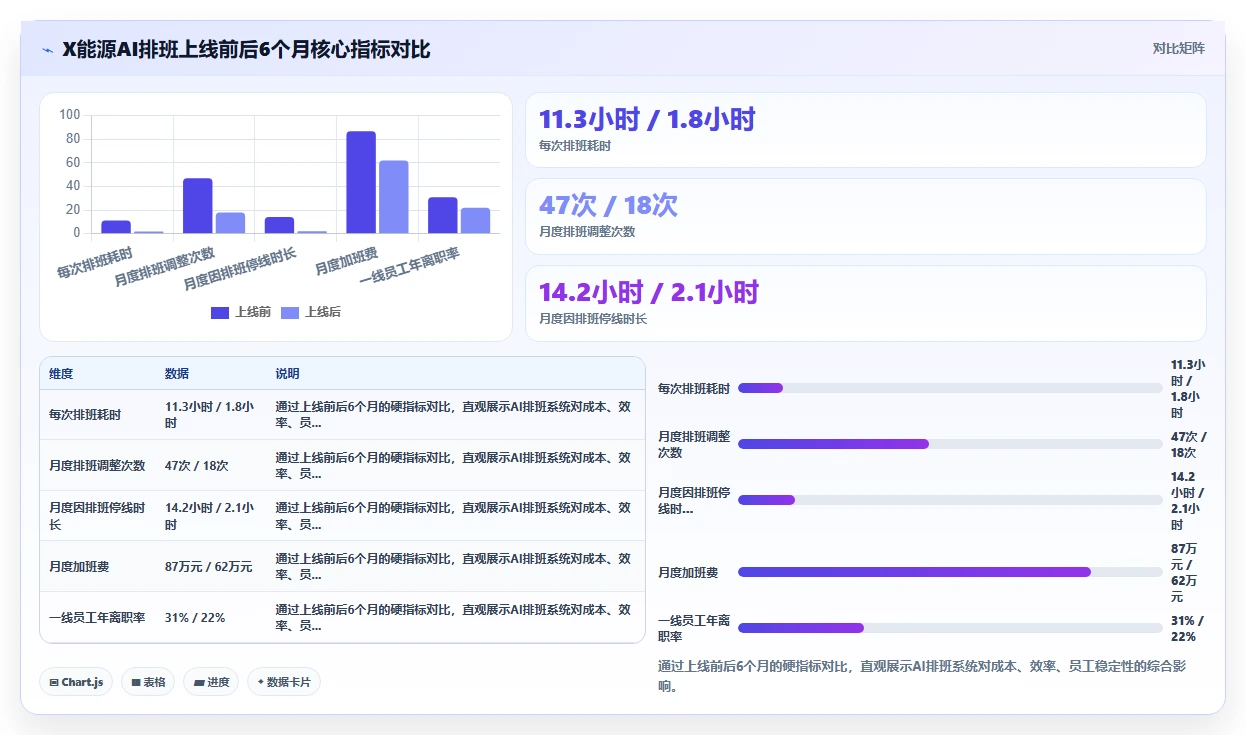
Task: Toggle the 上线后 legend swatch
Action: (x=290, y=312)
